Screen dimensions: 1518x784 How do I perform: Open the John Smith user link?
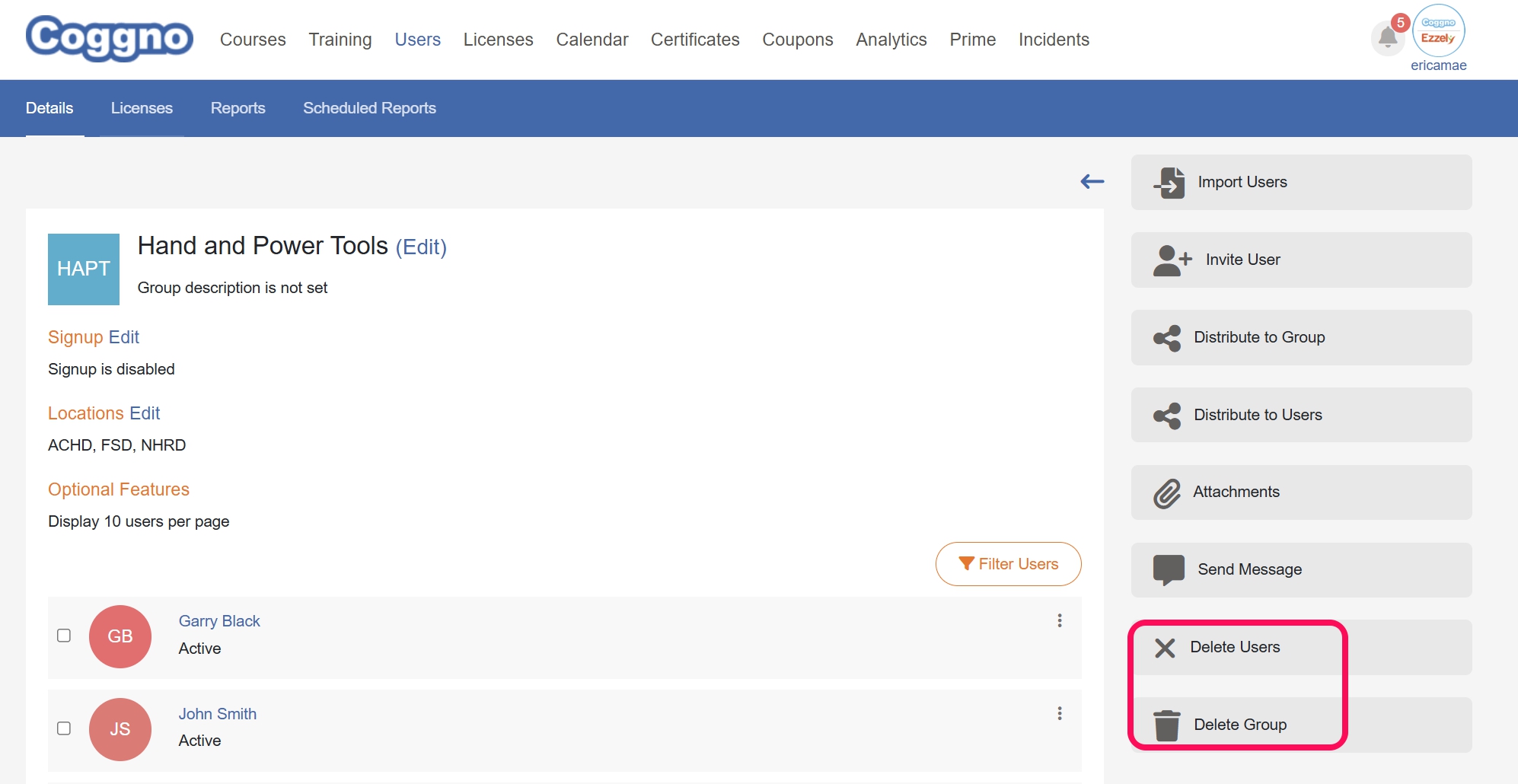point(218,714)
